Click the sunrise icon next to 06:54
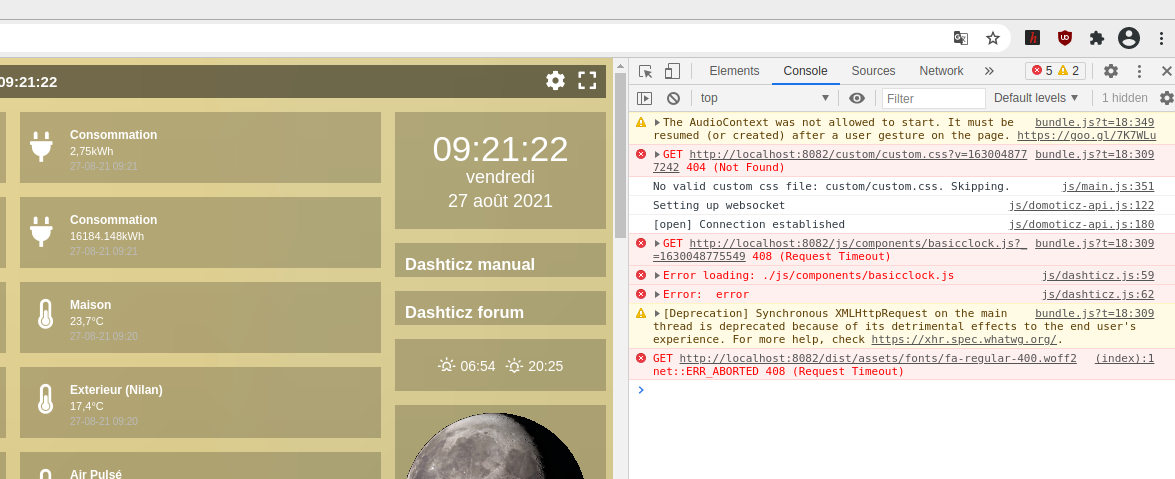 click(x=447, y=366)
